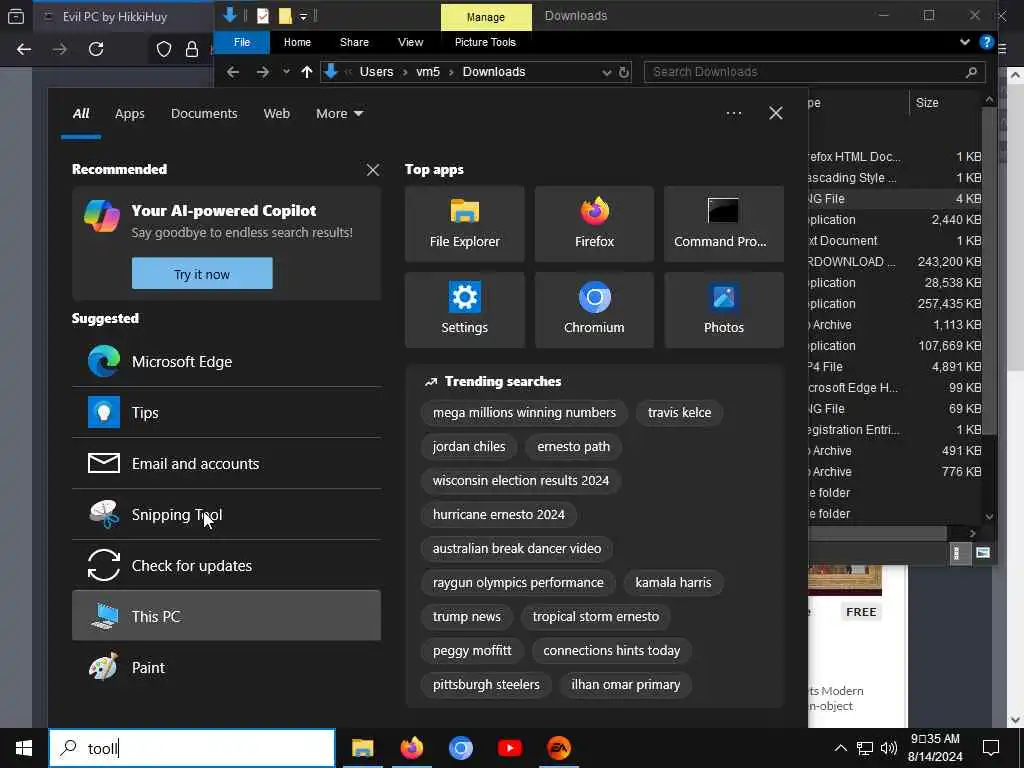Open Quick Access Toolbar customize dropdown
The image size is (1024, 768).
coord(304,16)
